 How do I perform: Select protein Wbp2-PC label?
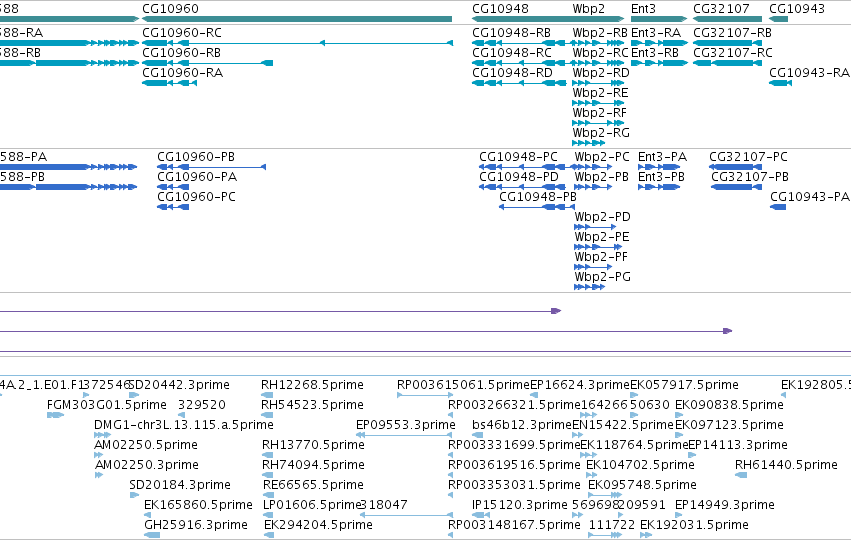(602, 157)
